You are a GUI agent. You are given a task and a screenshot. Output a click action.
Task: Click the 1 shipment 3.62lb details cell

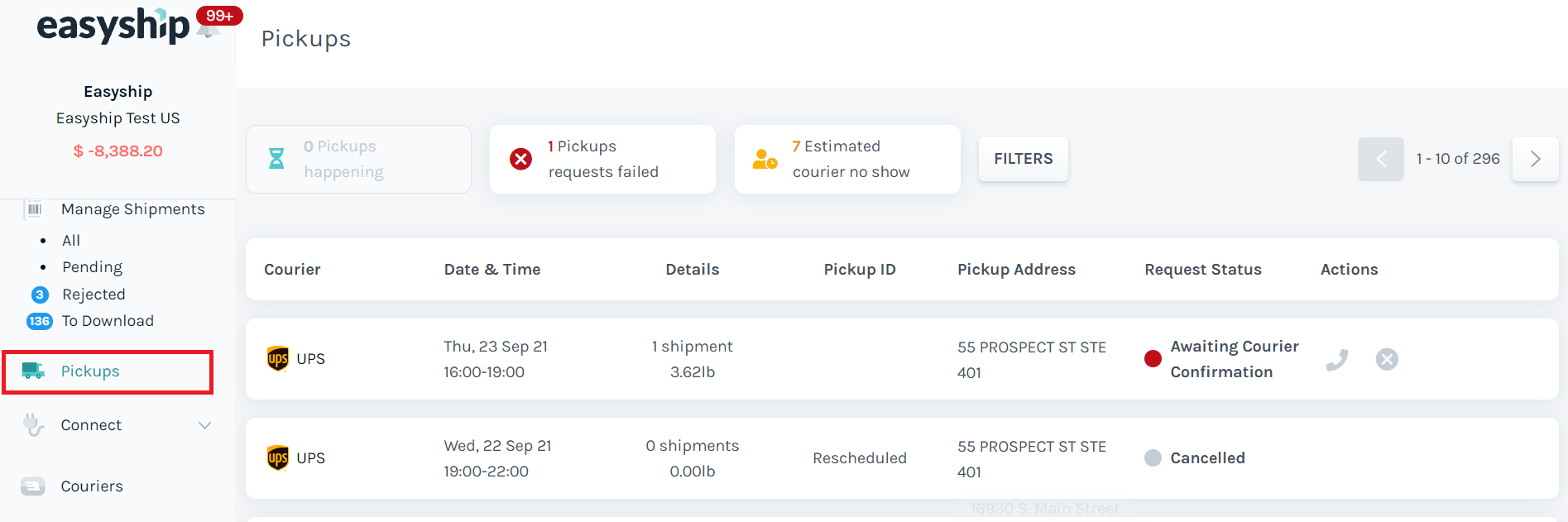tap(693, 359)
